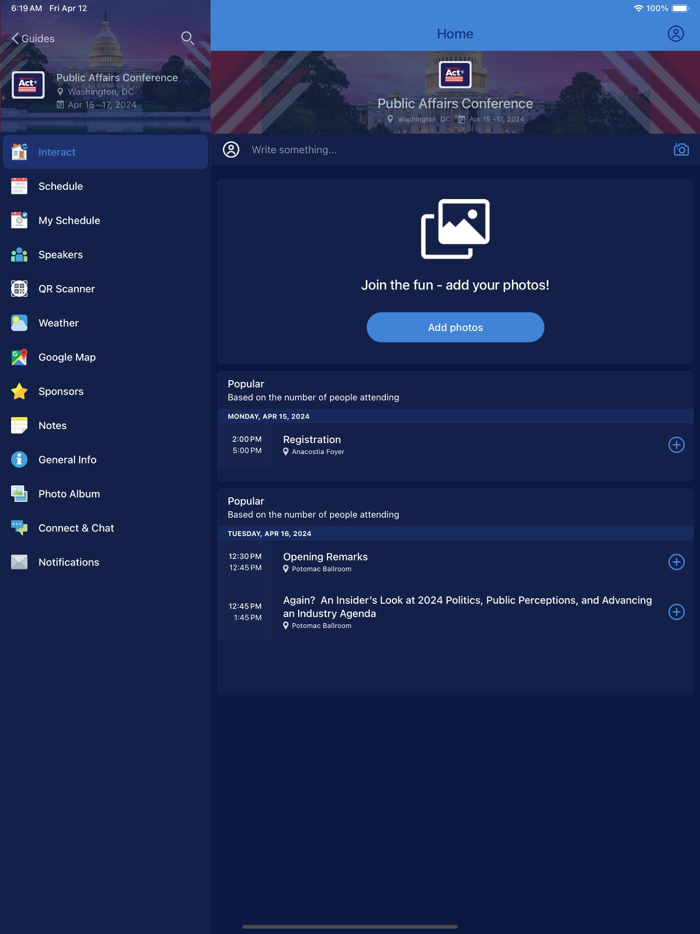Open the Notes label in sidebar

click(x=52, y=425)
